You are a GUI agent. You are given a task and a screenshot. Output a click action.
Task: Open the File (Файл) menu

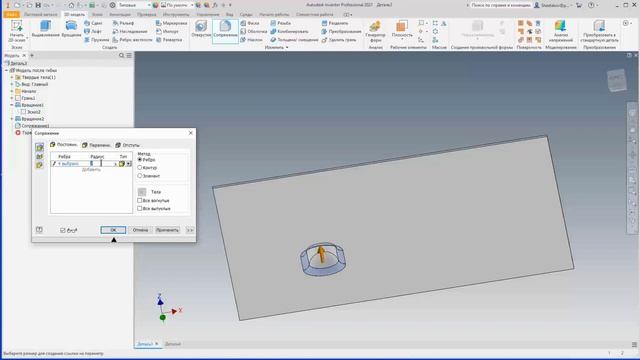click(x=11, y=14)
